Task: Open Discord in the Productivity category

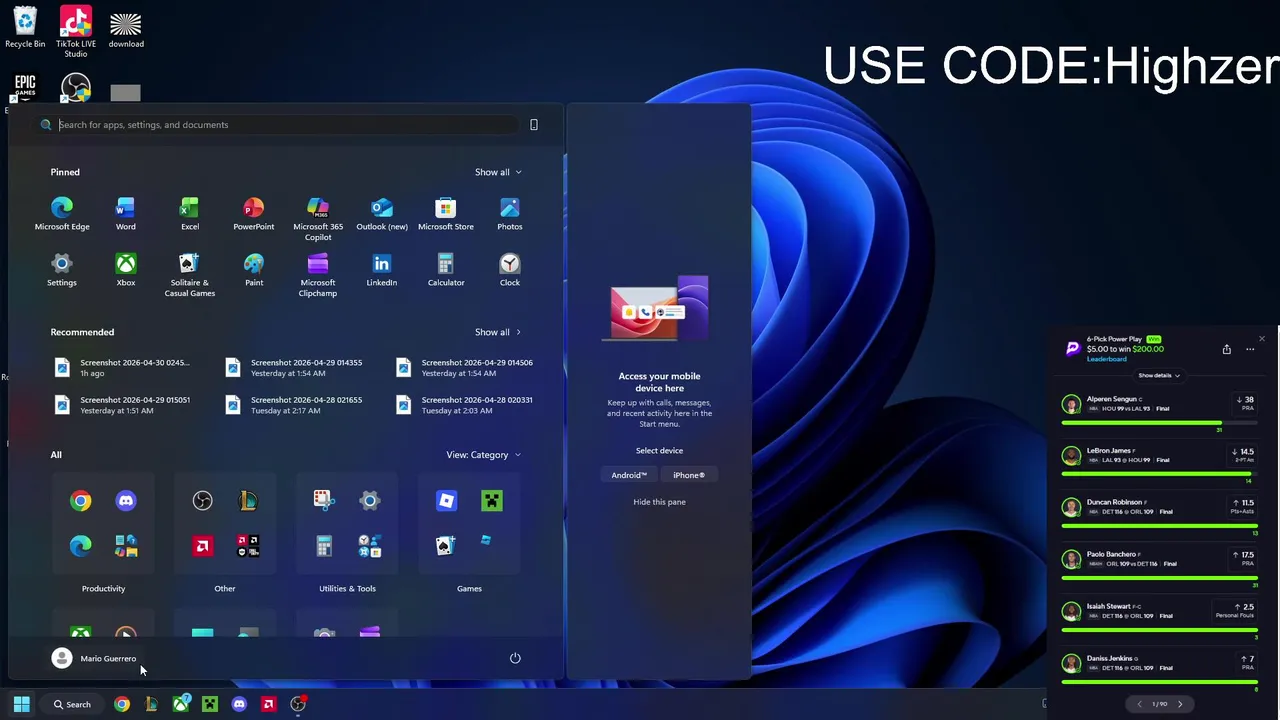Action: pos(126,501)
